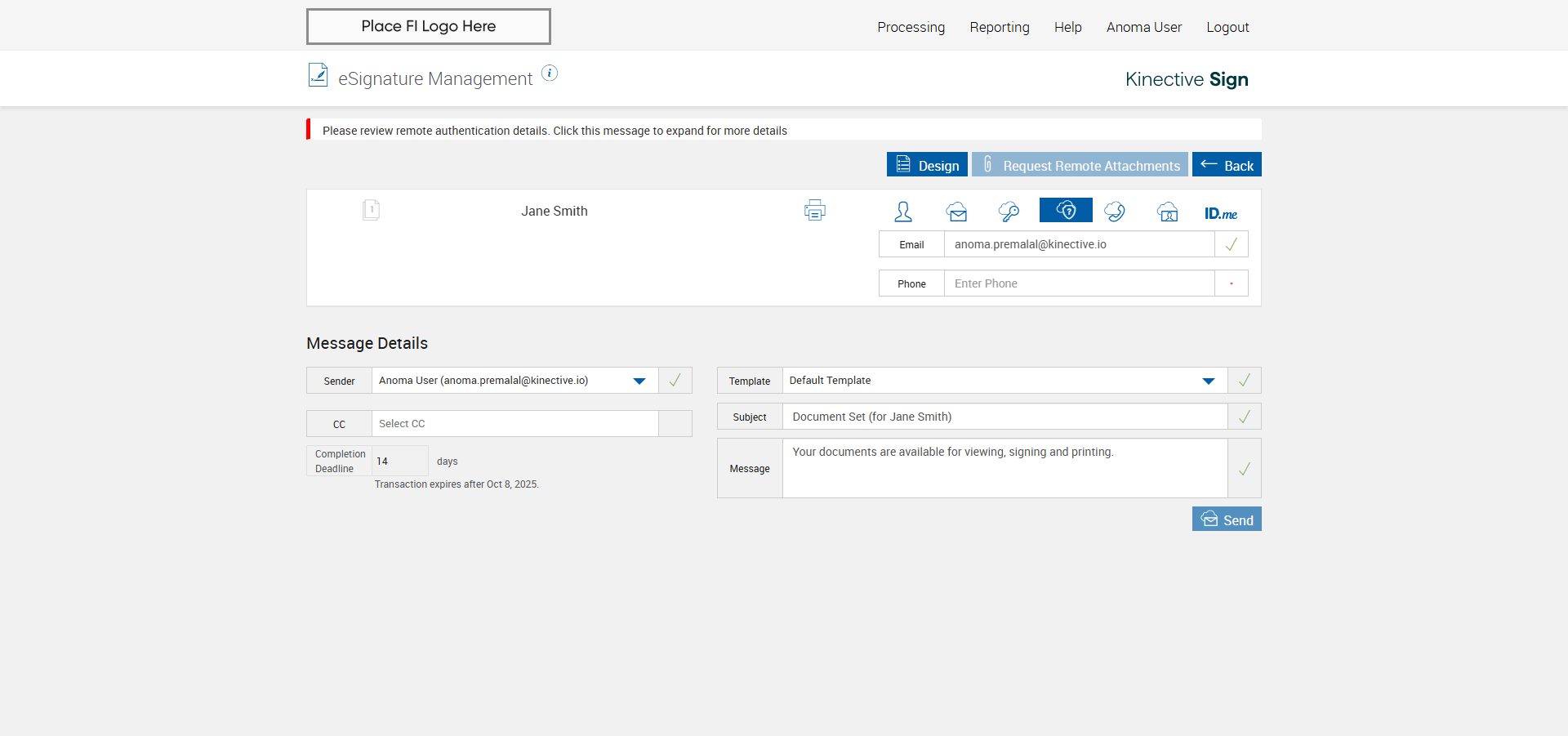
Task: Choose the cloud phone authentication icon
Action: pos(1115,212)
